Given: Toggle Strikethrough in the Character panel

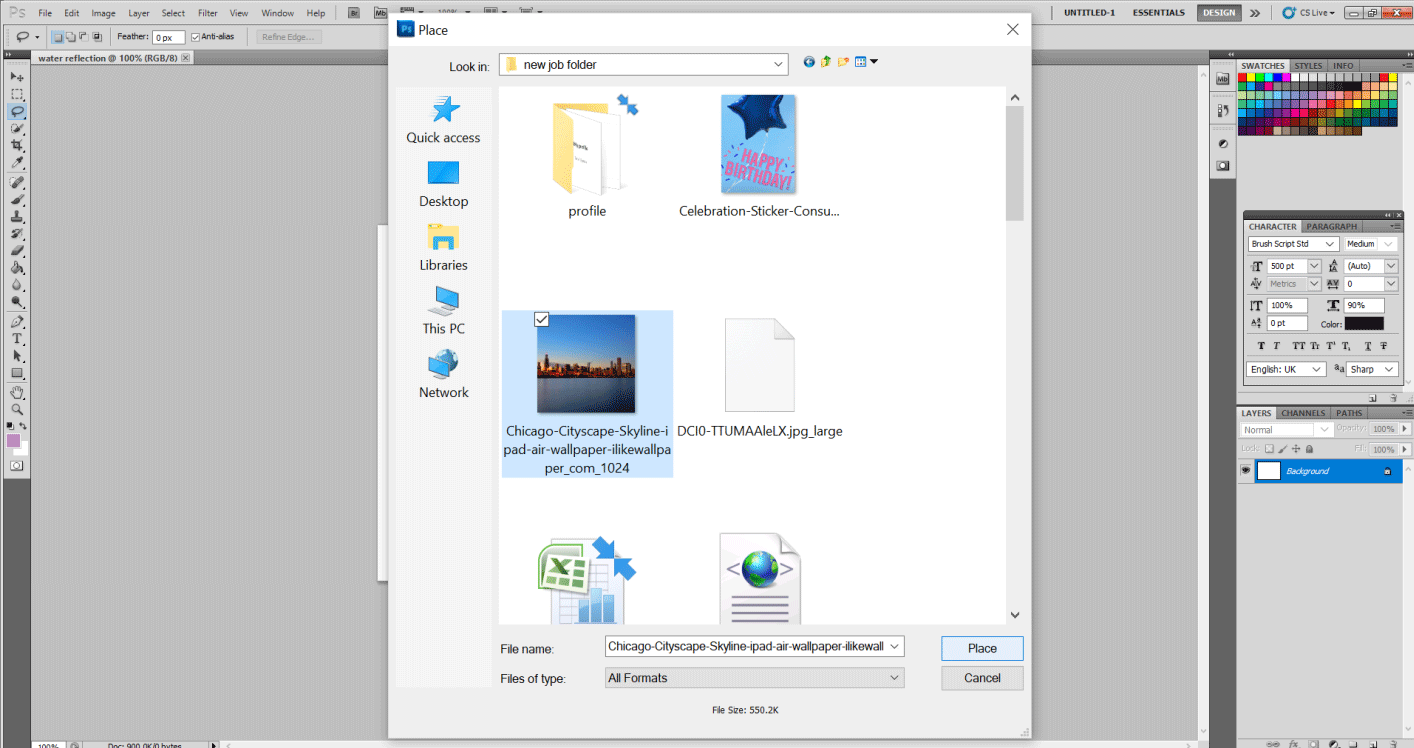Looking at the screenshot, I should point(1383,346).
